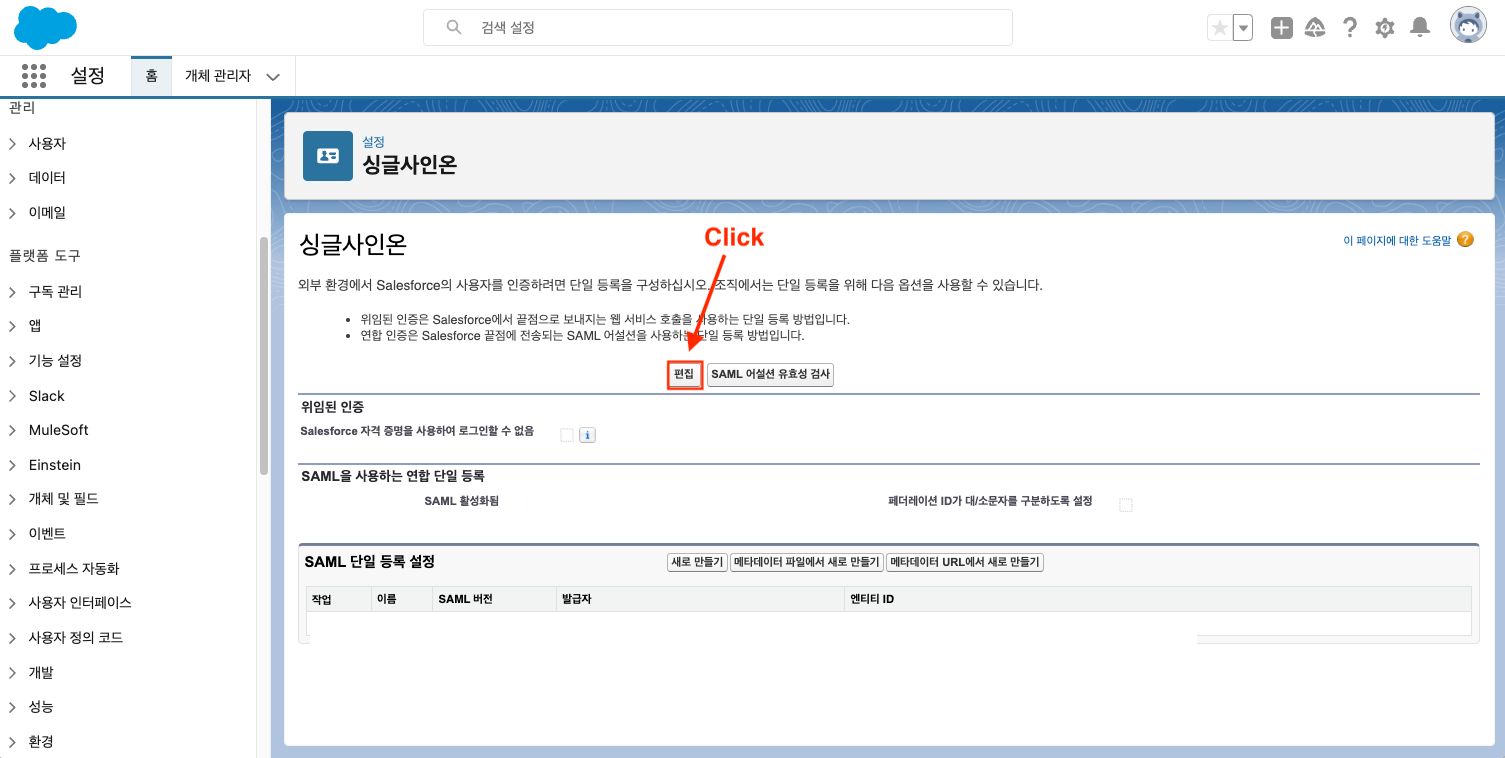Click the Salesforce cloud logo
The height and width of the screenshot is (758, 1505).
(46, 27)
